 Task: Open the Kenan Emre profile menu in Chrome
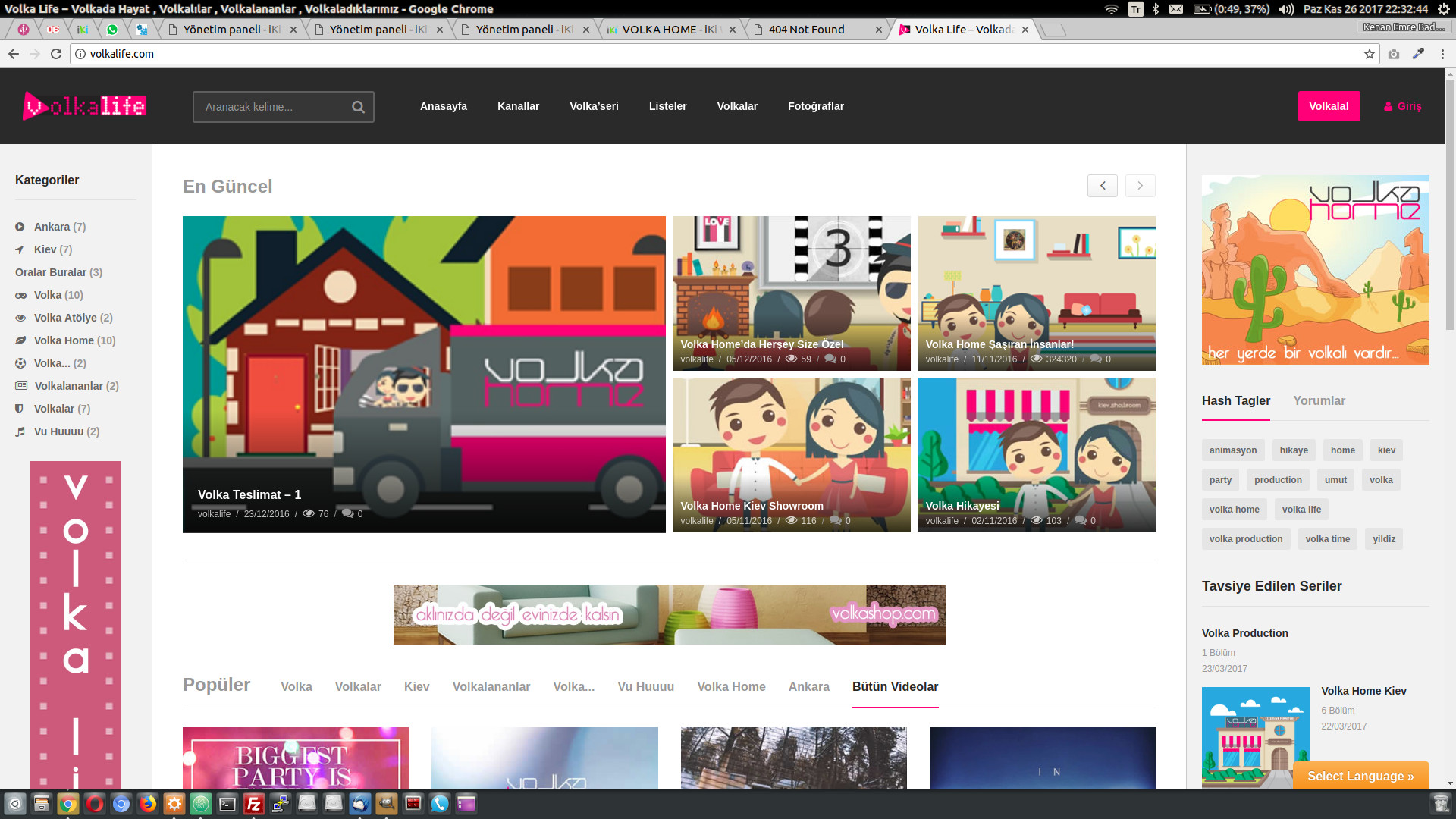tap(1404, 27)
